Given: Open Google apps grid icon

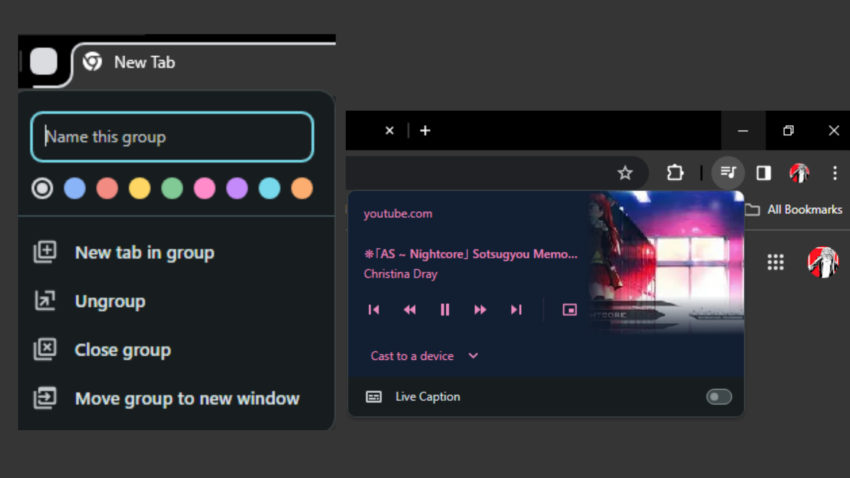Looking at the screenshot, I should [x=775, y=262].
